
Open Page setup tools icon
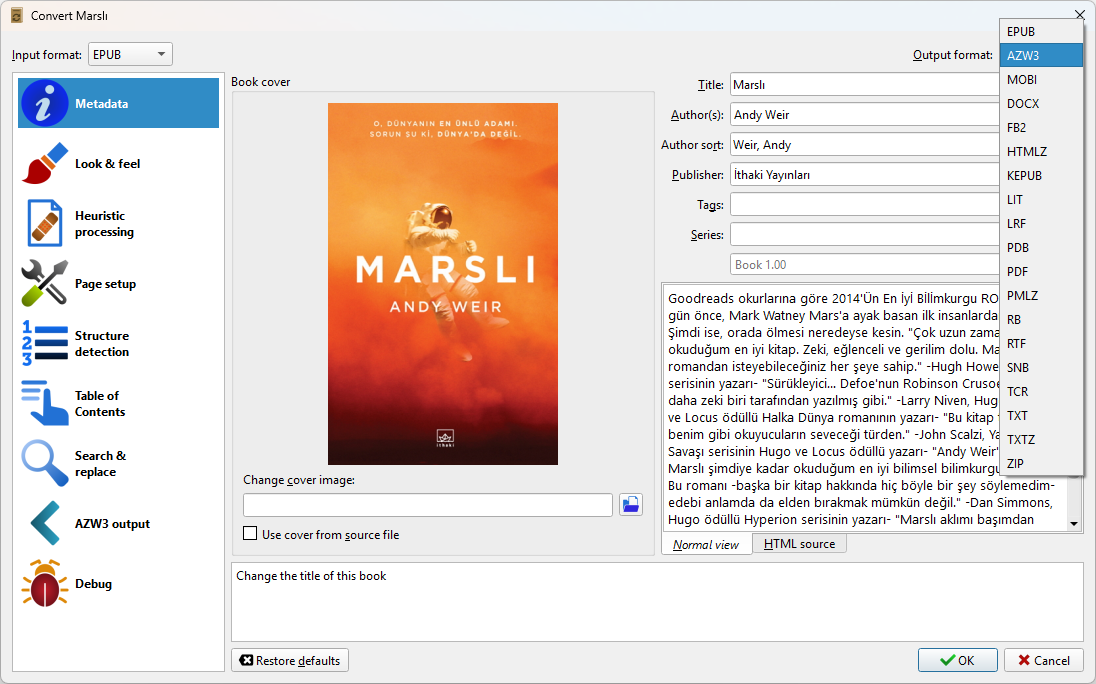(45, 284)
